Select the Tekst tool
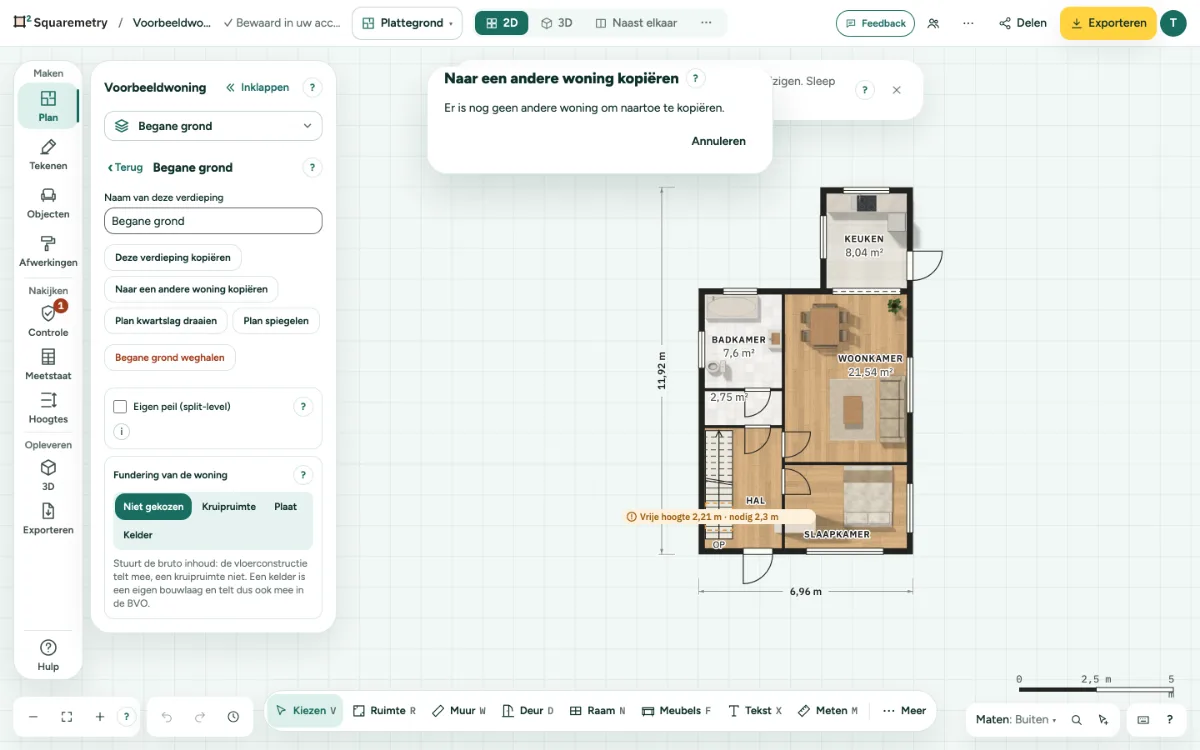Viewport: 1200px width, 750px height. pyautogui.click(x=755, y=711)
